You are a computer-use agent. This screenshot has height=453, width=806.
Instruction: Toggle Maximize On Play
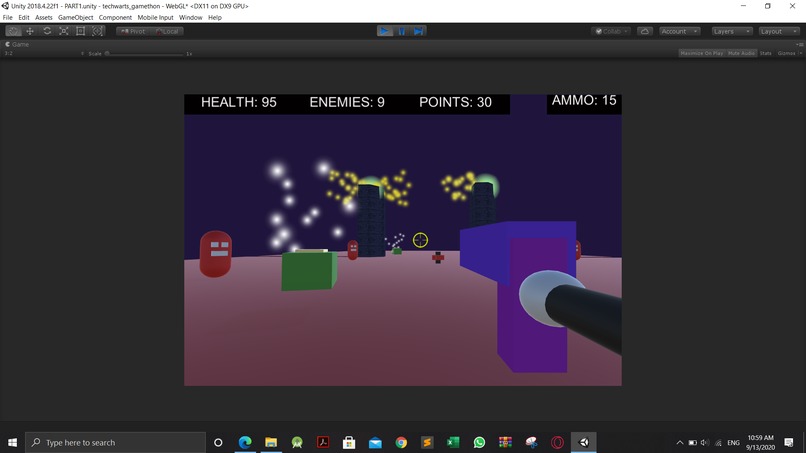click(702, 53)
